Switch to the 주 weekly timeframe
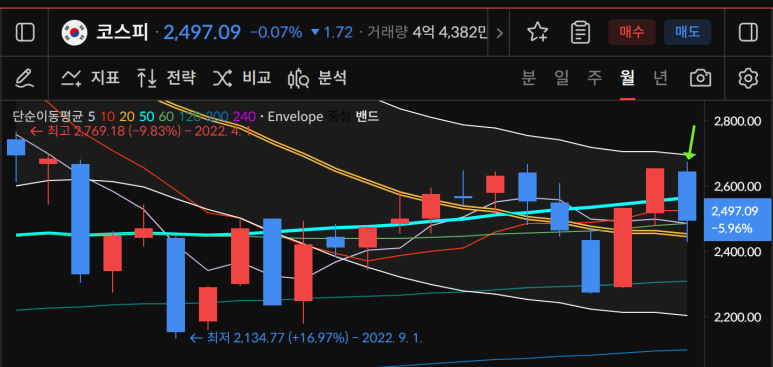Screen dimensions: 773x367 (x=595, y=78)
